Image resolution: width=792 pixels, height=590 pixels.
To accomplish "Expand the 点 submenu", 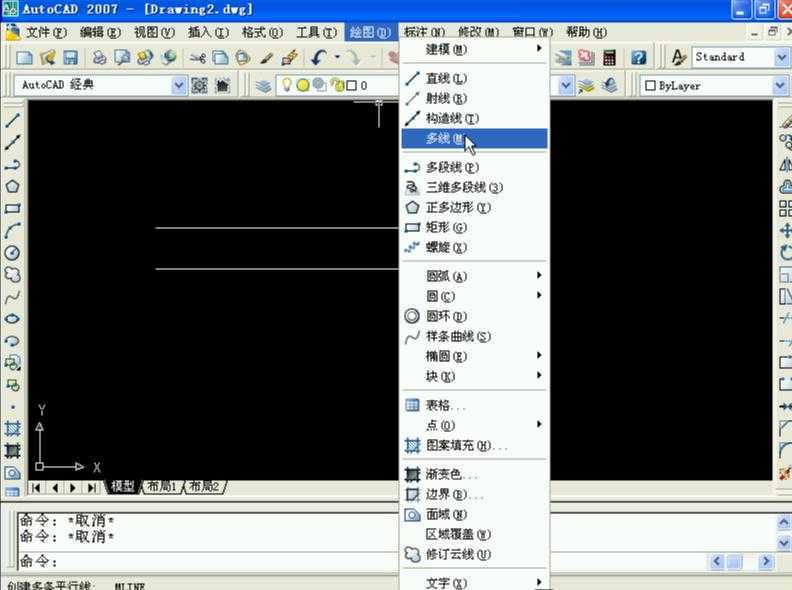I will 474,425.
